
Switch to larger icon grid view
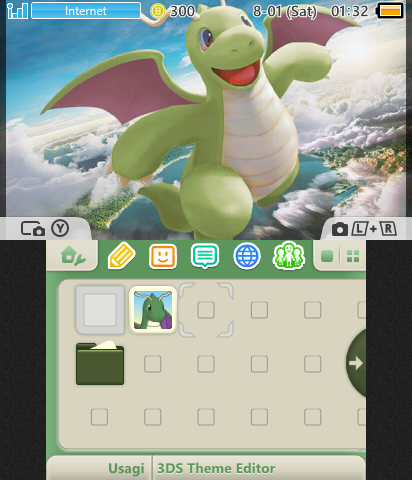[x=327, y=256]
